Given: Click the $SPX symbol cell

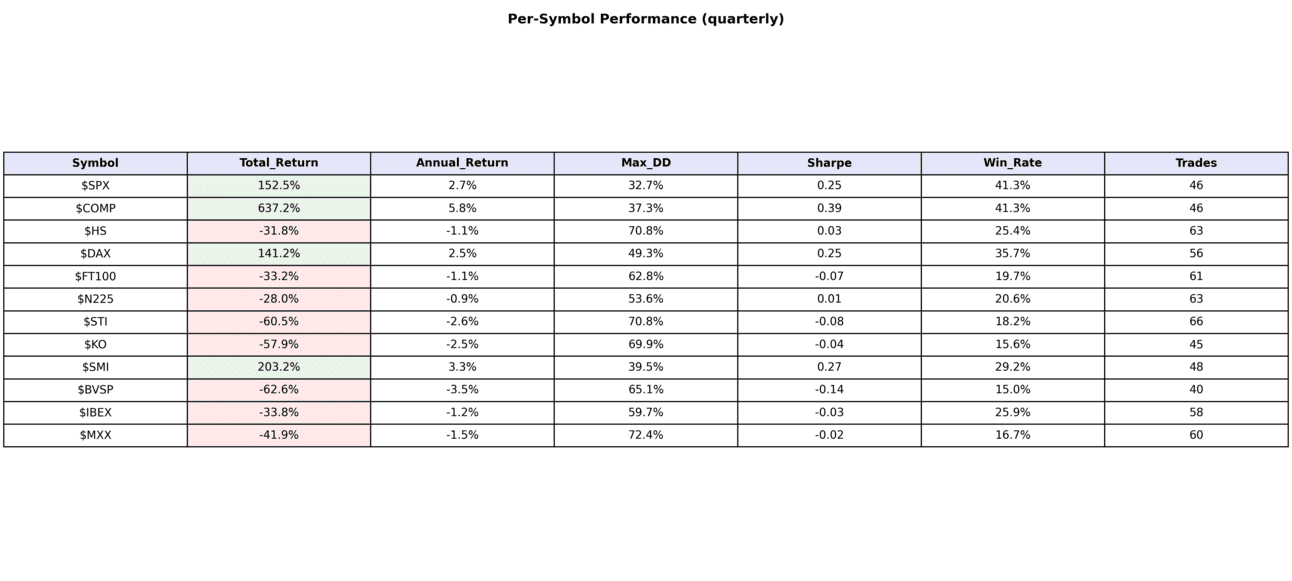Looking at the screenshot, I should click(x=95, y=186).
